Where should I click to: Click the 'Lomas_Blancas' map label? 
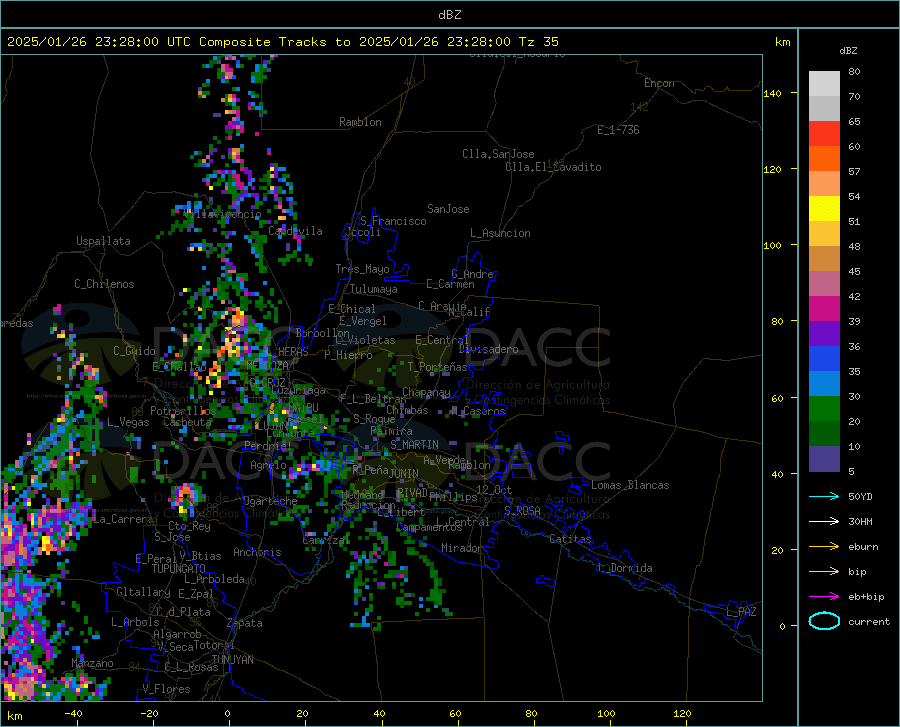(630, 485)
